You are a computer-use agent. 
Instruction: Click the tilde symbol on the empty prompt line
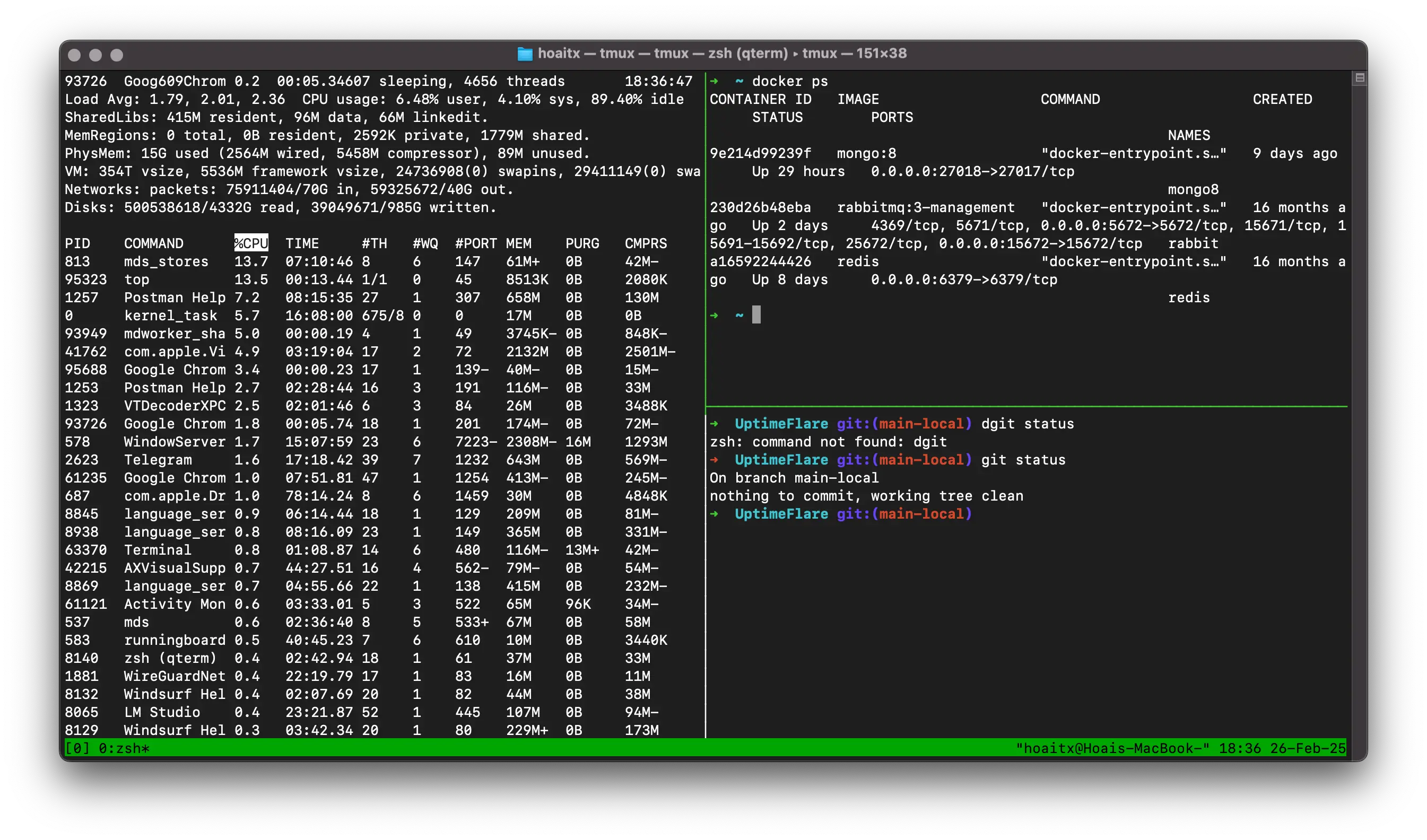[x=739, y=314]
